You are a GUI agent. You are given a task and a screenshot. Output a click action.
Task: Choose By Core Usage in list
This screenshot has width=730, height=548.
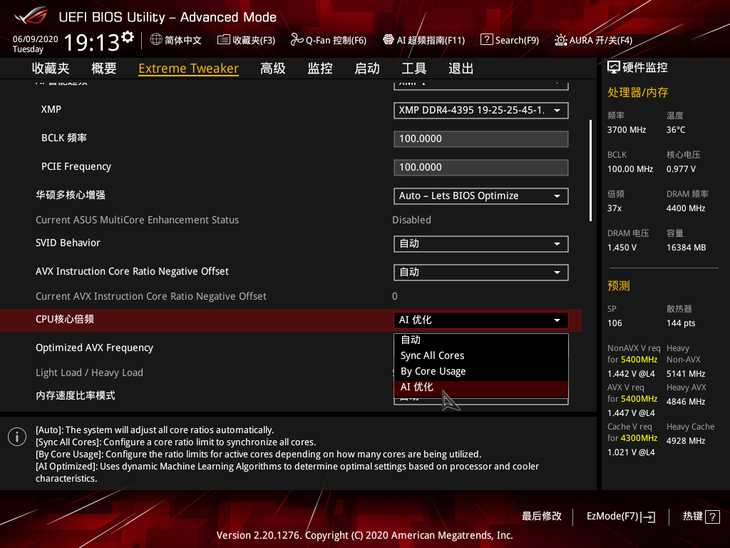point(433,371)
